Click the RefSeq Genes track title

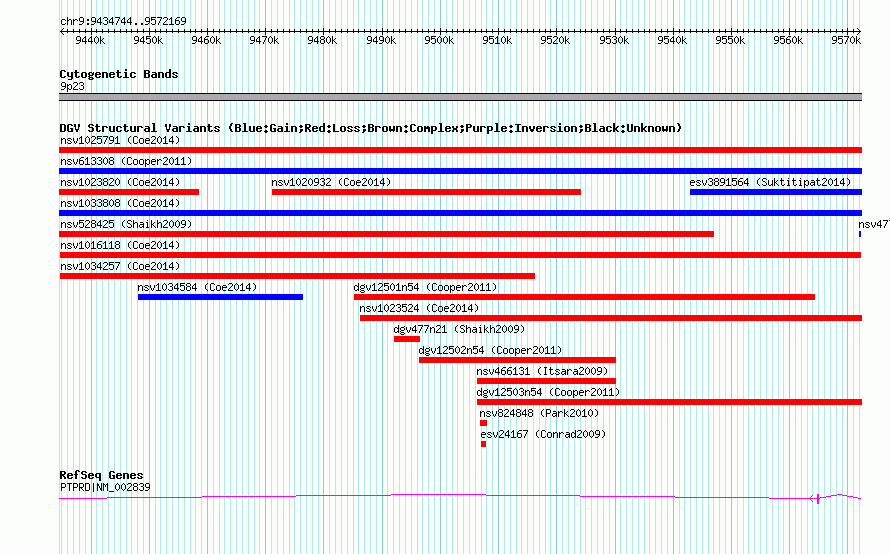[x=101, y=475]
